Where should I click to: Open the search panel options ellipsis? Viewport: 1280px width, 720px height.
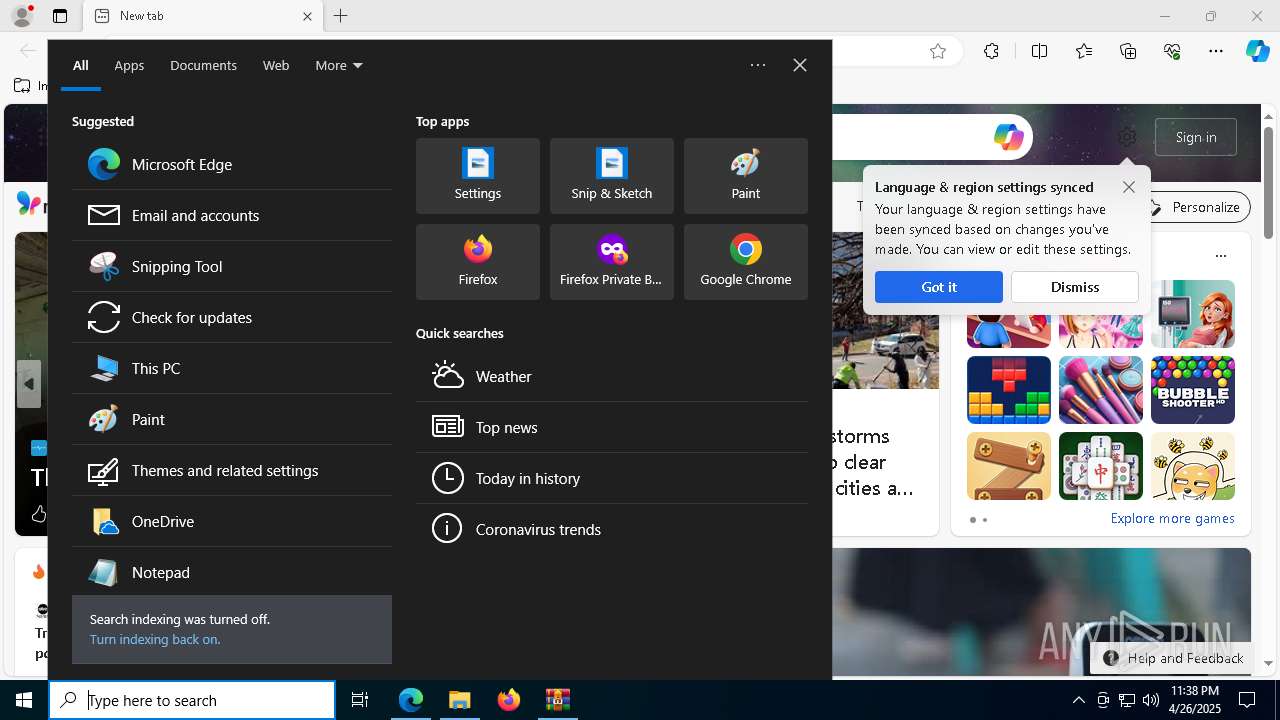pos(758,65)
